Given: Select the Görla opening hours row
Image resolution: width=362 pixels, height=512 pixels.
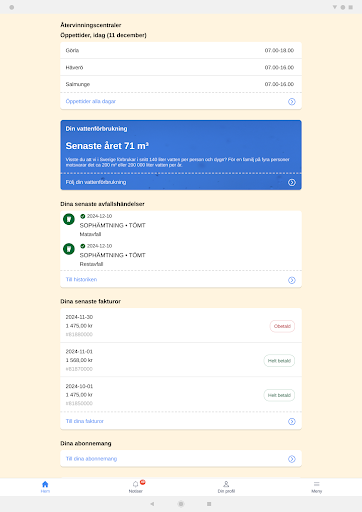Looking at the screenshot, I should (181, 50).
